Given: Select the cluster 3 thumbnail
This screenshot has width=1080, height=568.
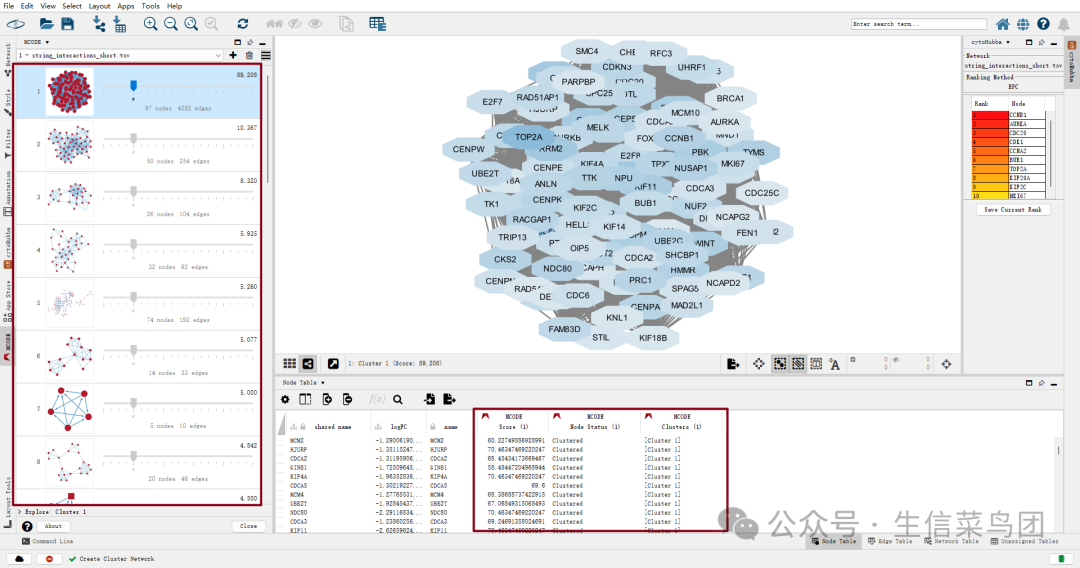Looking at the screenshot, I should click(70, 197).
